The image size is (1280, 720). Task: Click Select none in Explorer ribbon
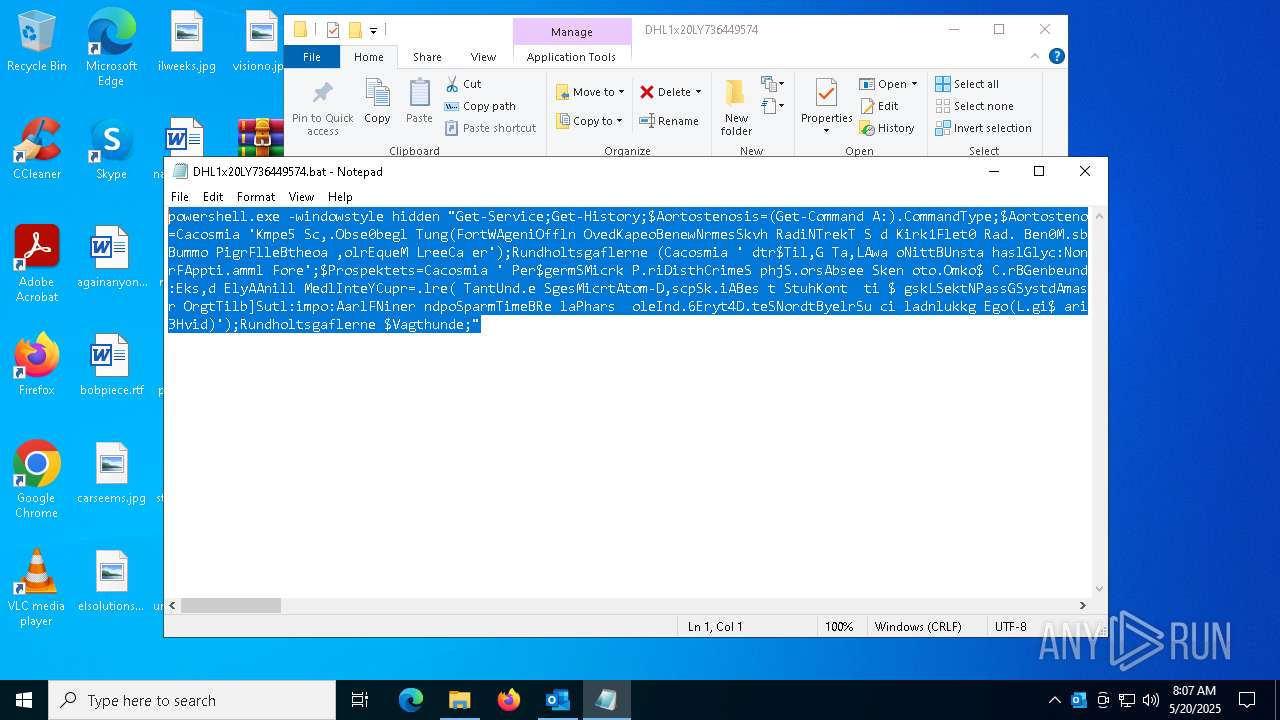pyautogui.click(x=974, y=106)
